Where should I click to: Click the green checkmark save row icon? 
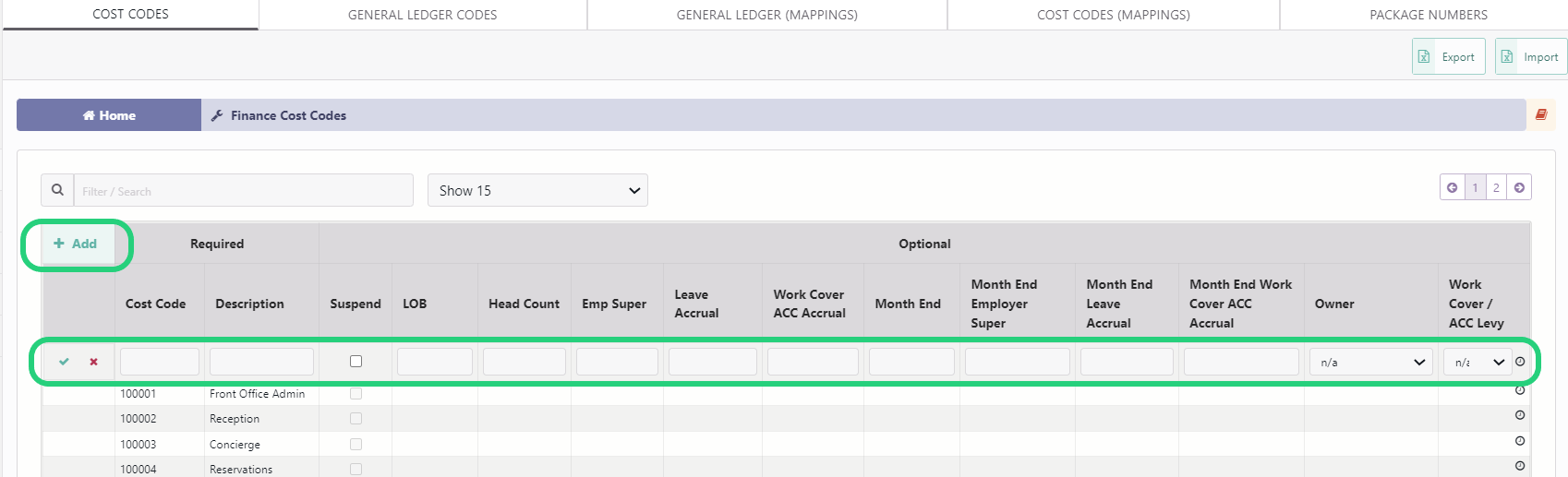pos(64,362)
